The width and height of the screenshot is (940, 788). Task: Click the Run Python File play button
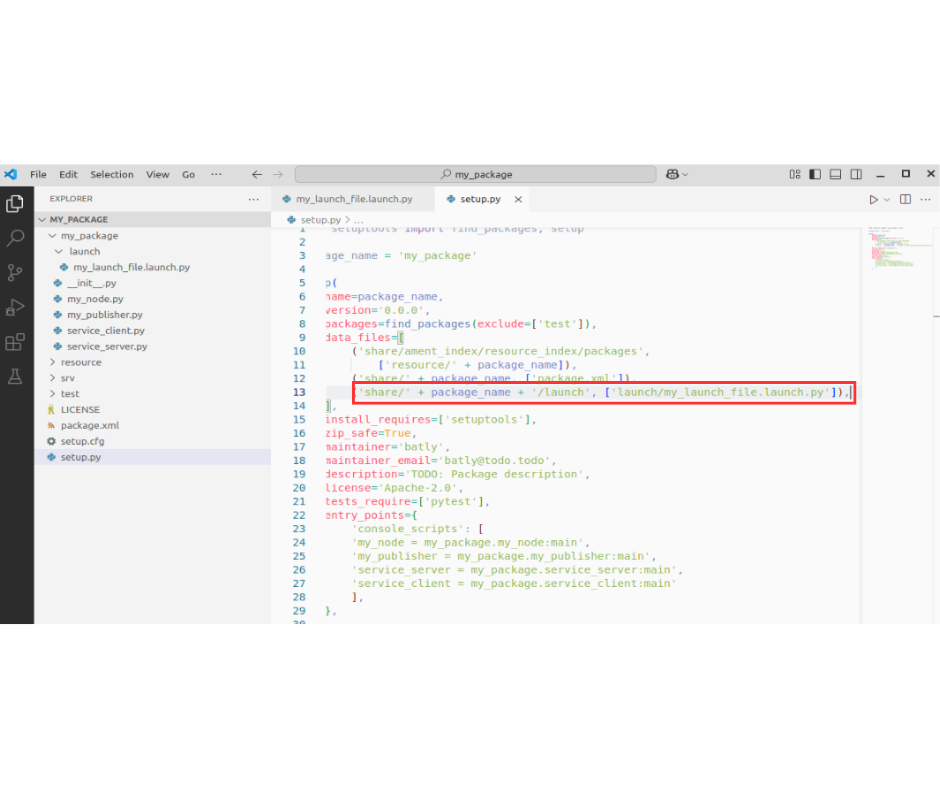pyautogui.click(x=873, y=199)
